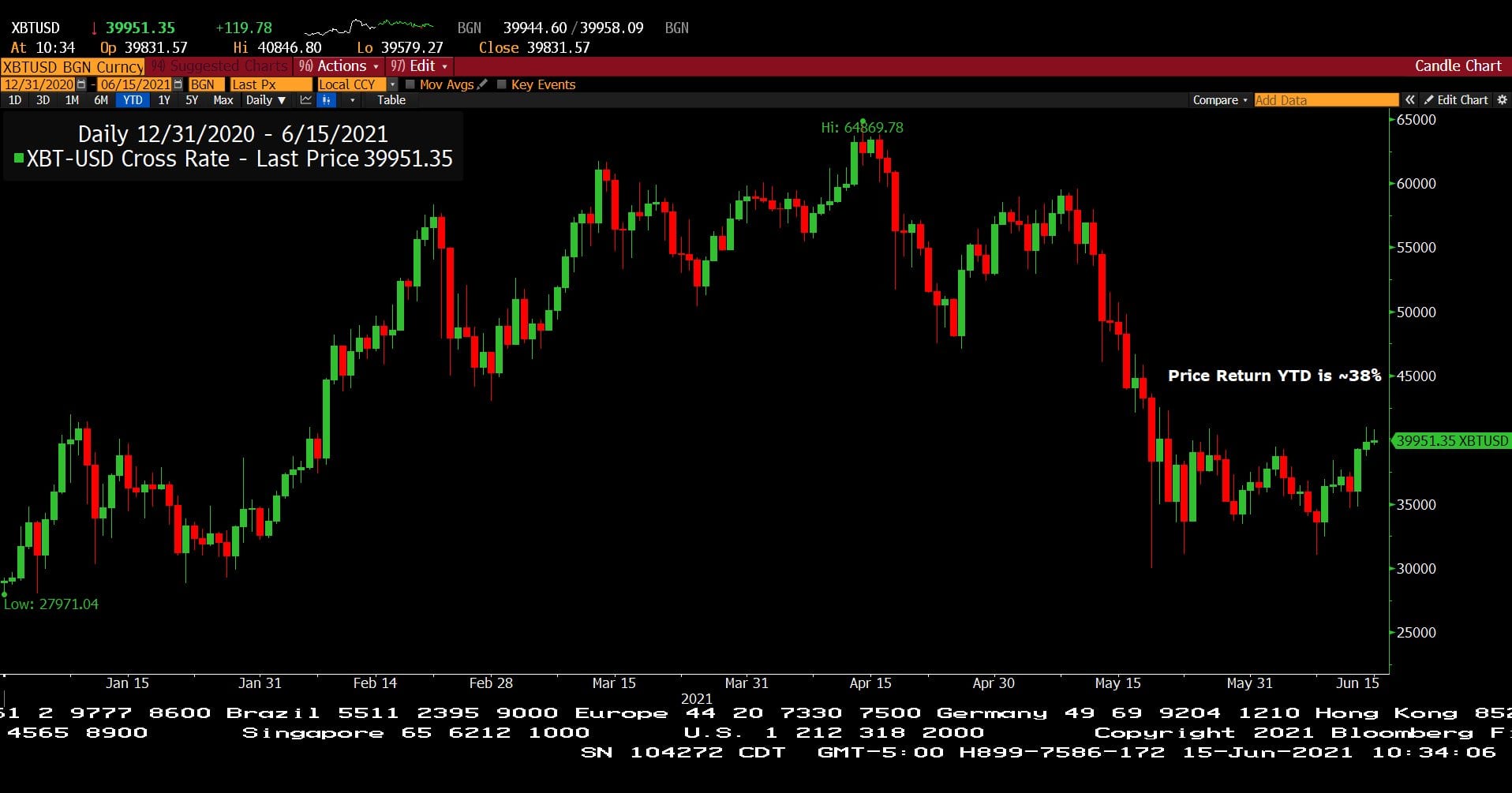
Task: Select the 1D range tab
Action: tap(15, 100)
